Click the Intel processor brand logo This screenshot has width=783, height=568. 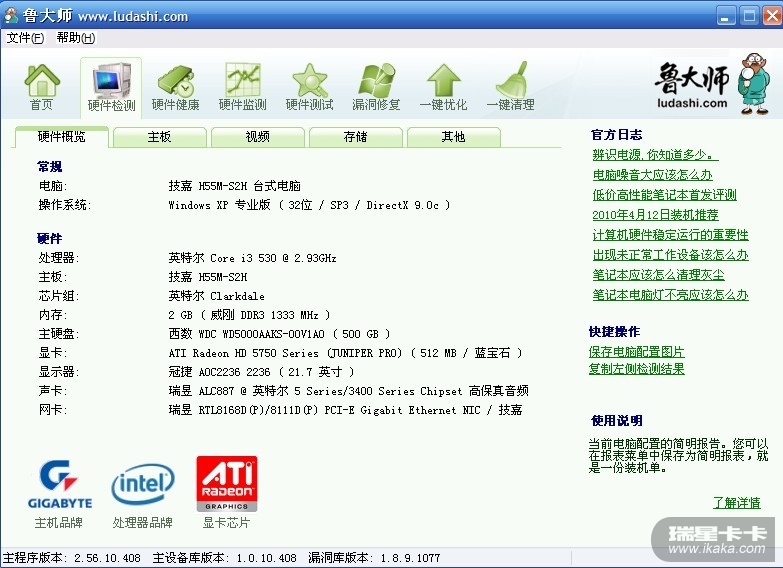[x=143, y=484]
